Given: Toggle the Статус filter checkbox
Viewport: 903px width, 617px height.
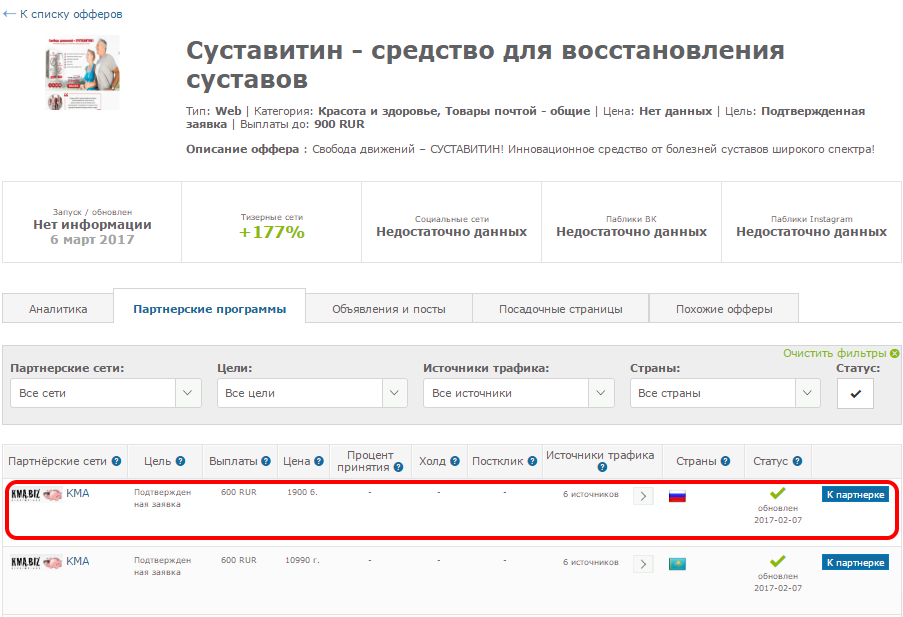Looking at the screenshot, I should click(855, 393).
